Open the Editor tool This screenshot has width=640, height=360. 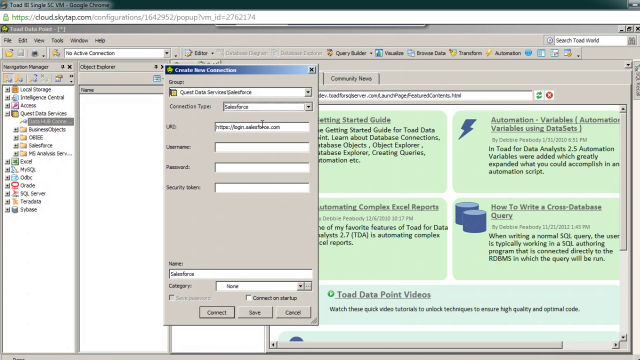(x=196, y=53)
